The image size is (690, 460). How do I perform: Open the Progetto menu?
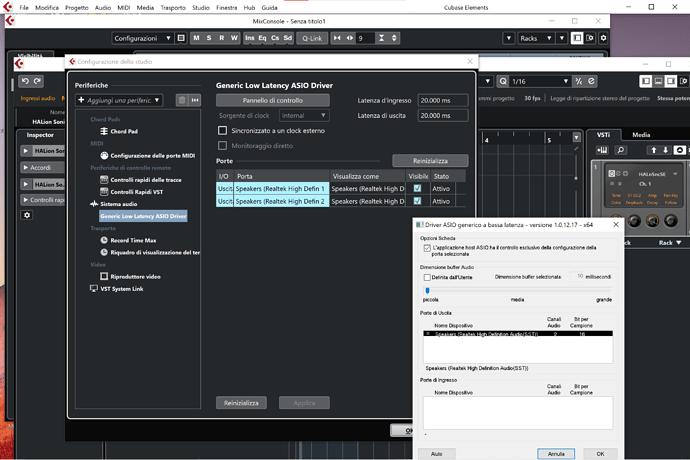[x=77, y=7]
